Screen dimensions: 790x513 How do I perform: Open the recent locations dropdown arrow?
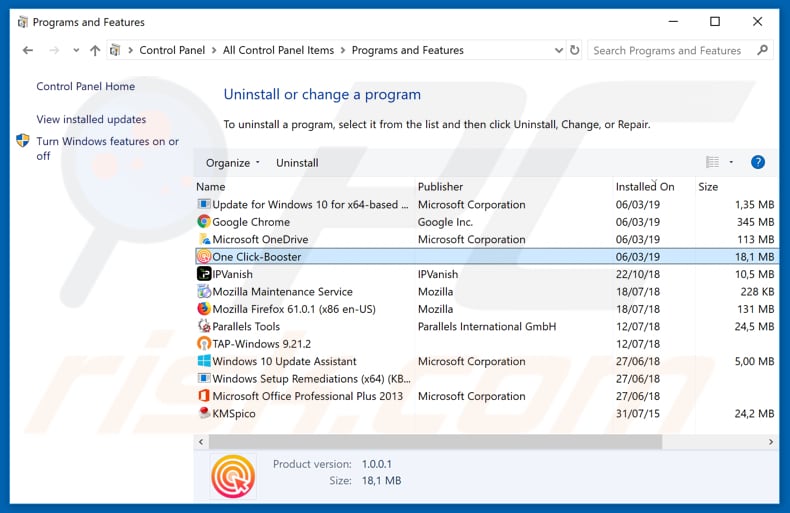(x=76, y=50)
